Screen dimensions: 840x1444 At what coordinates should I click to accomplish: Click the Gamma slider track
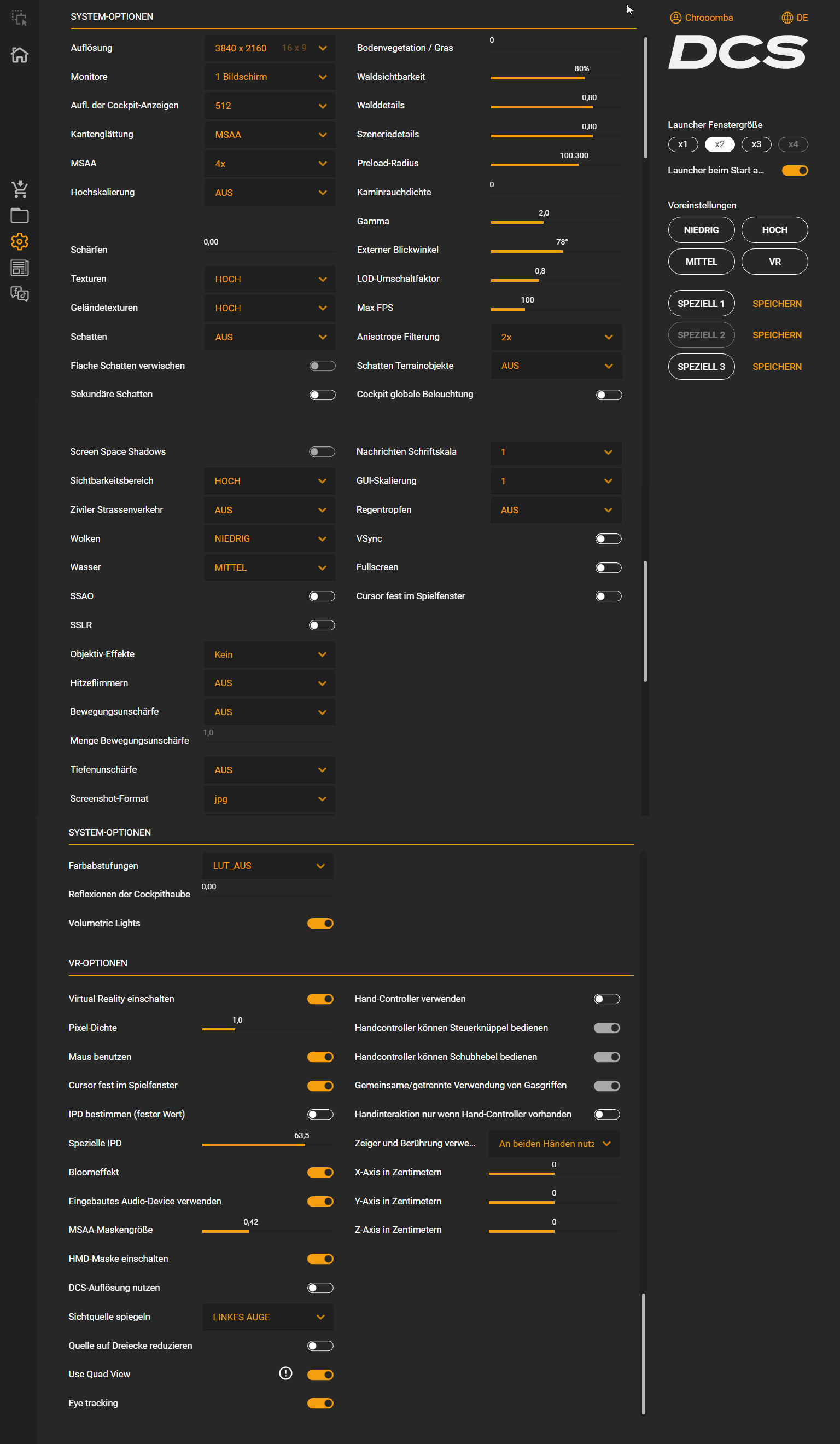pos(556,222)
